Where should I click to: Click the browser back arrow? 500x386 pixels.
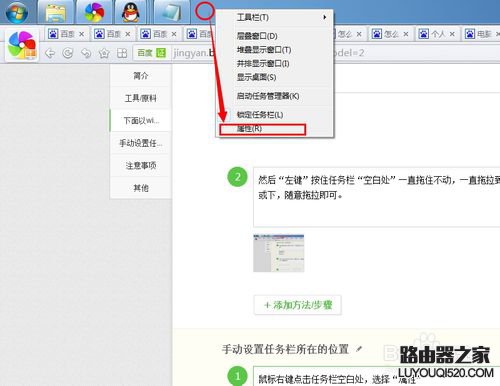[50, 53]
